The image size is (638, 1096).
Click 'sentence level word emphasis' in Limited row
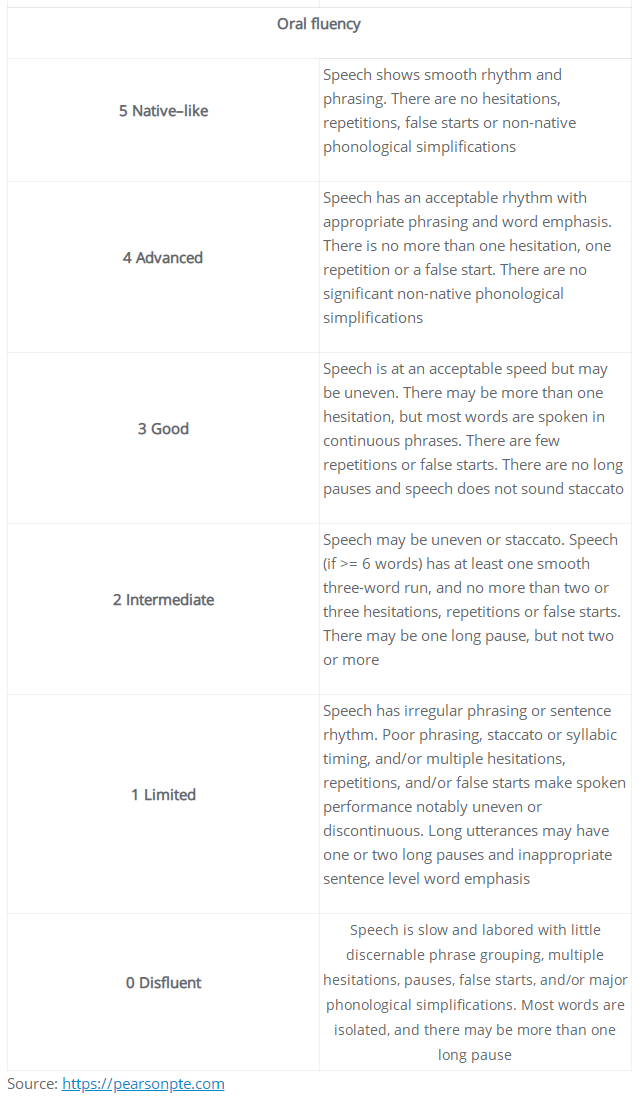coord(426,879)
